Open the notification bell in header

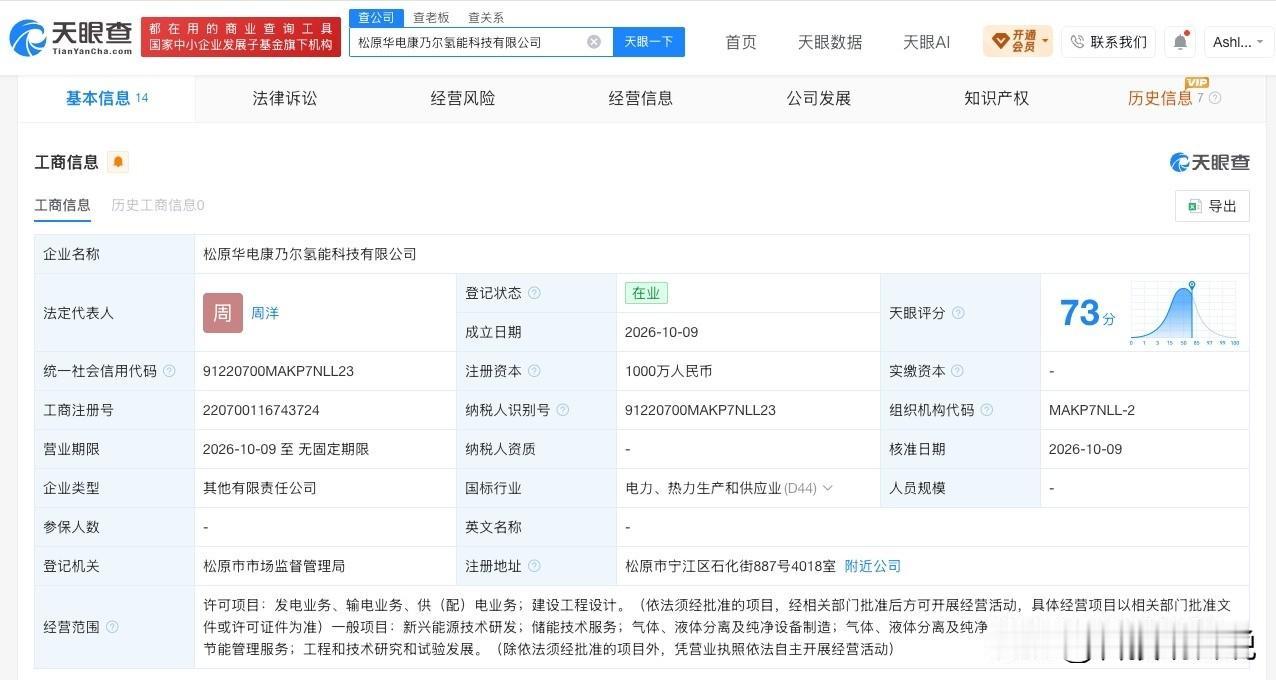[x=1180, y=42]
